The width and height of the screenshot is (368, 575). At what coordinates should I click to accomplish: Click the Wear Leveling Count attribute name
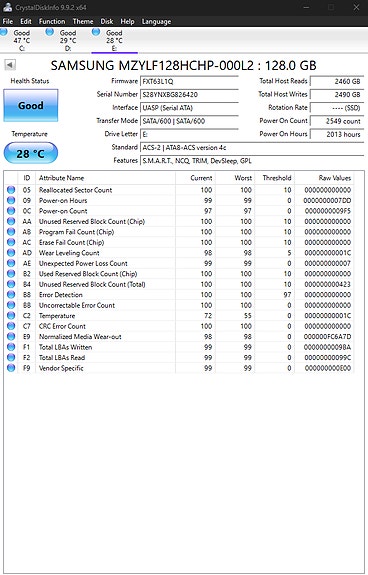tap(69, 253)
